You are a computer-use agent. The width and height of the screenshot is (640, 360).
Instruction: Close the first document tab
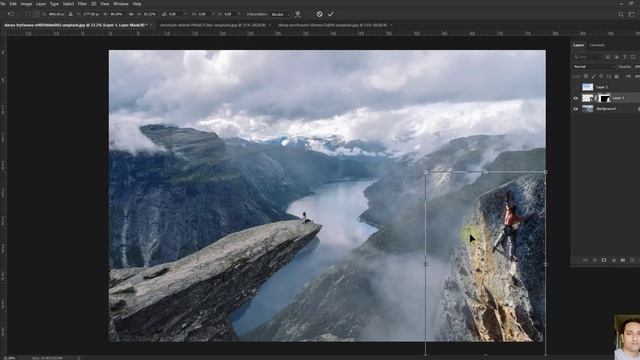click(151, 25)
